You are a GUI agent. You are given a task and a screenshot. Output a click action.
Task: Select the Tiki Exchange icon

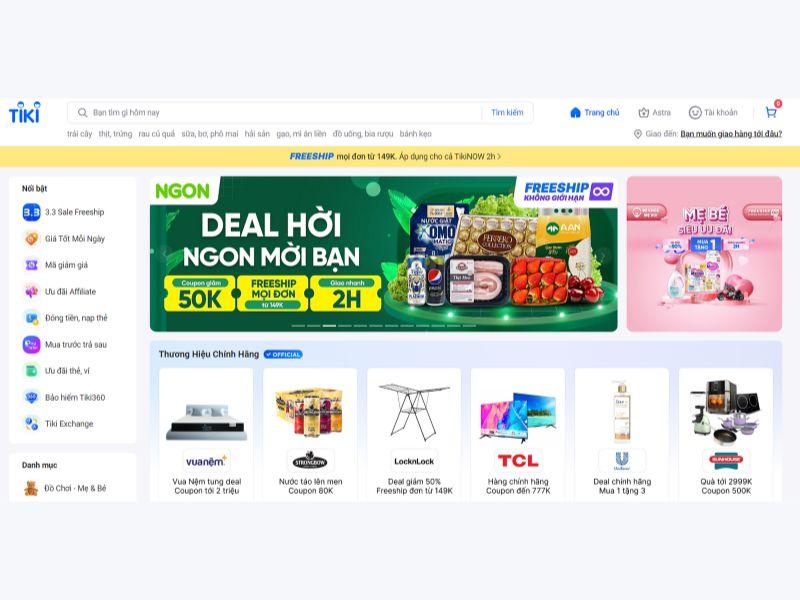tap(31, 423)
